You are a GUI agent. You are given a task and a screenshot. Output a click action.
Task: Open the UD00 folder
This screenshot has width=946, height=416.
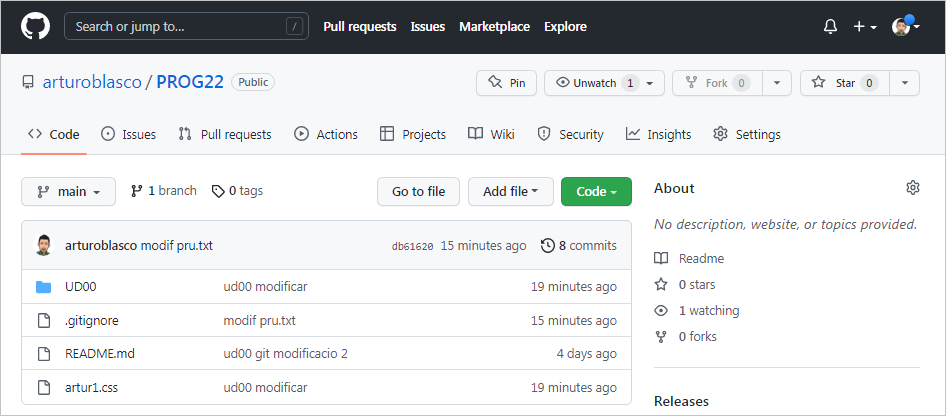coord(80,287)
